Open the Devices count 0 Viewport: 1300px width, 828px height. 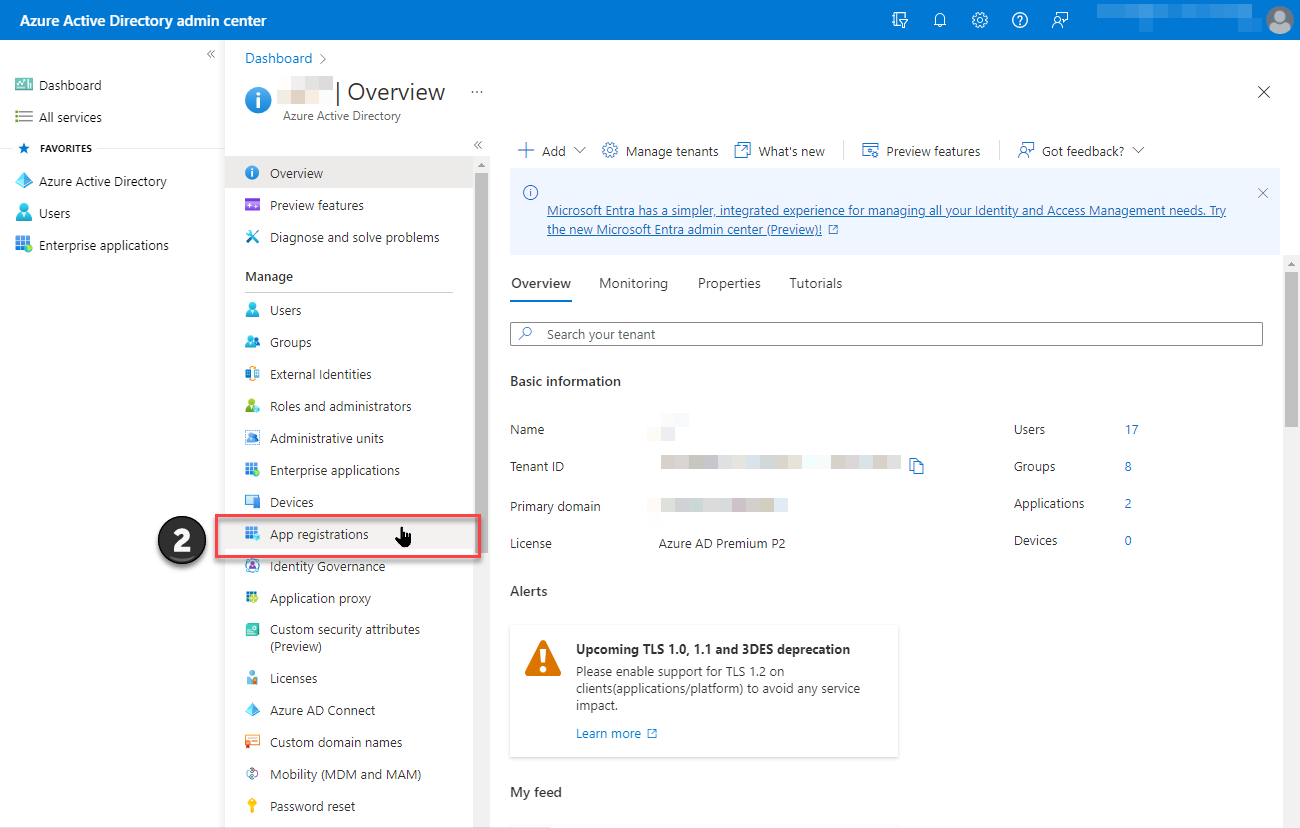1128,541
